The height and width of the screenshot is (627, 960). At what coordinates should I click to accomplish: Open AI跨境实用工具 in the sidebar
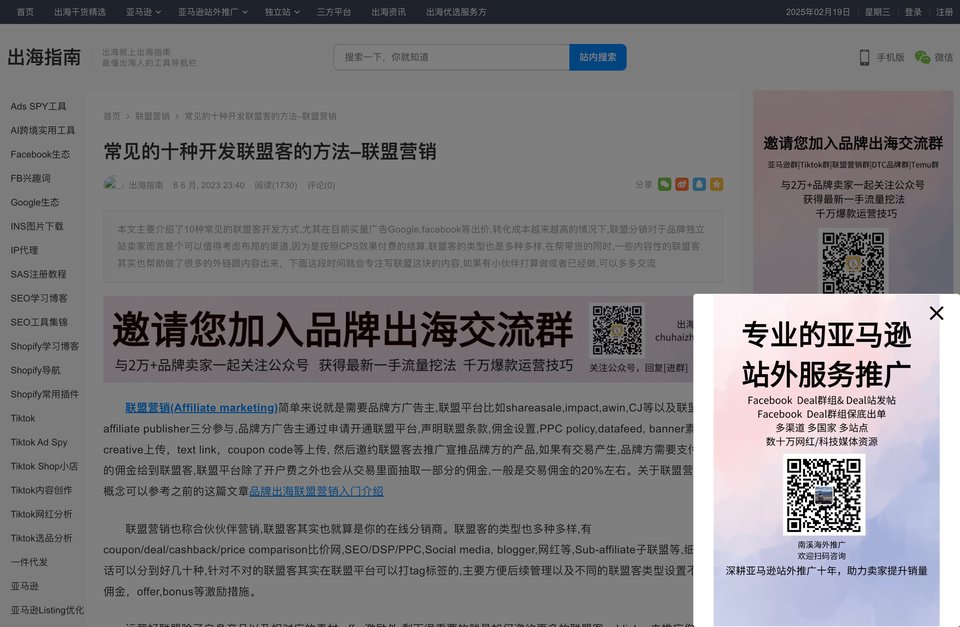[43, 130]
